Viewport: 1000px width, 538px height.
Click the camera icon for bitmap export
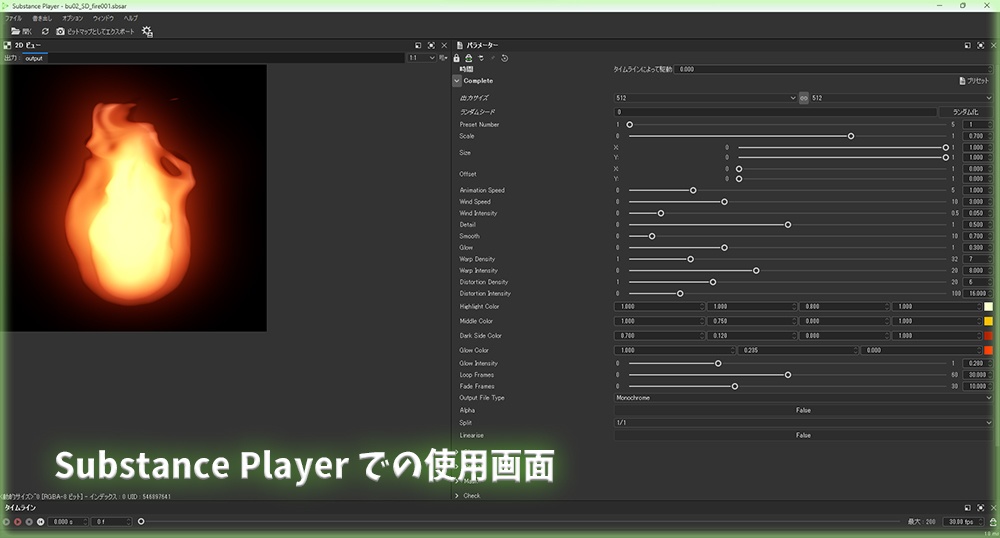pyautogui.click(x=60, y=31)
